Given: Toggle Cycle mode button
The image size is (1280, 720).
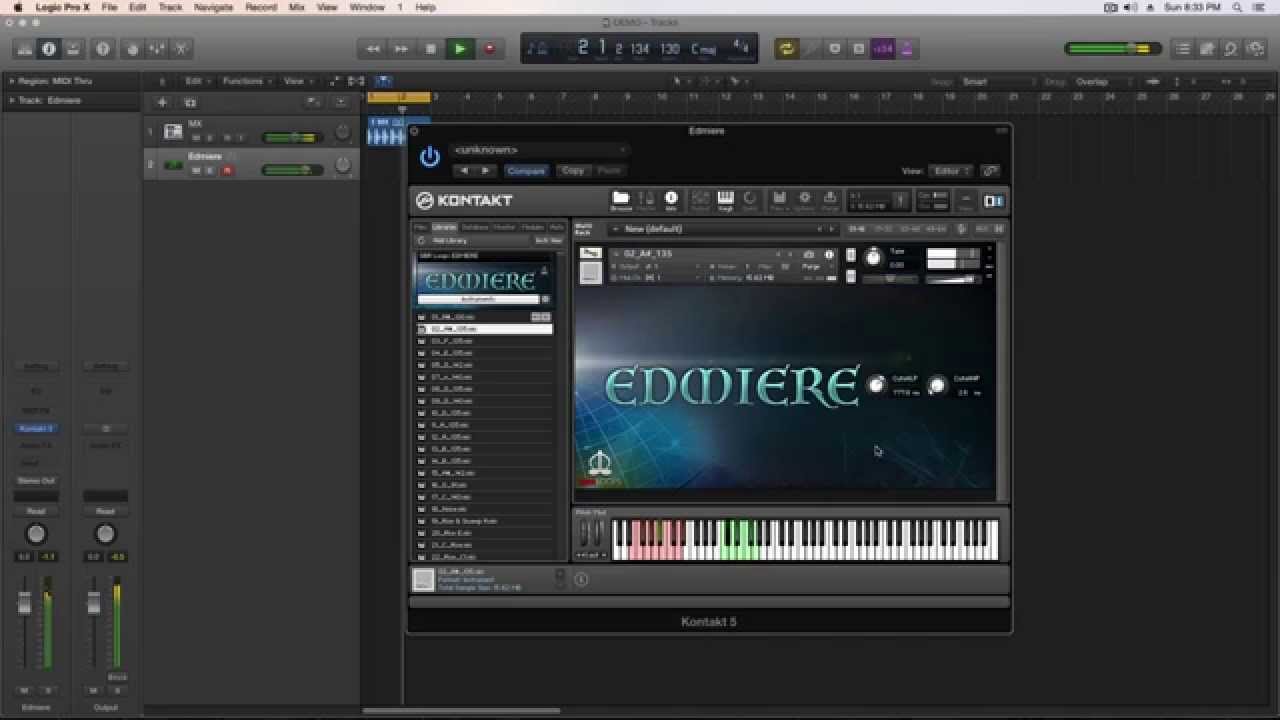Looking at the screenshot, I should tap(787, 48).
